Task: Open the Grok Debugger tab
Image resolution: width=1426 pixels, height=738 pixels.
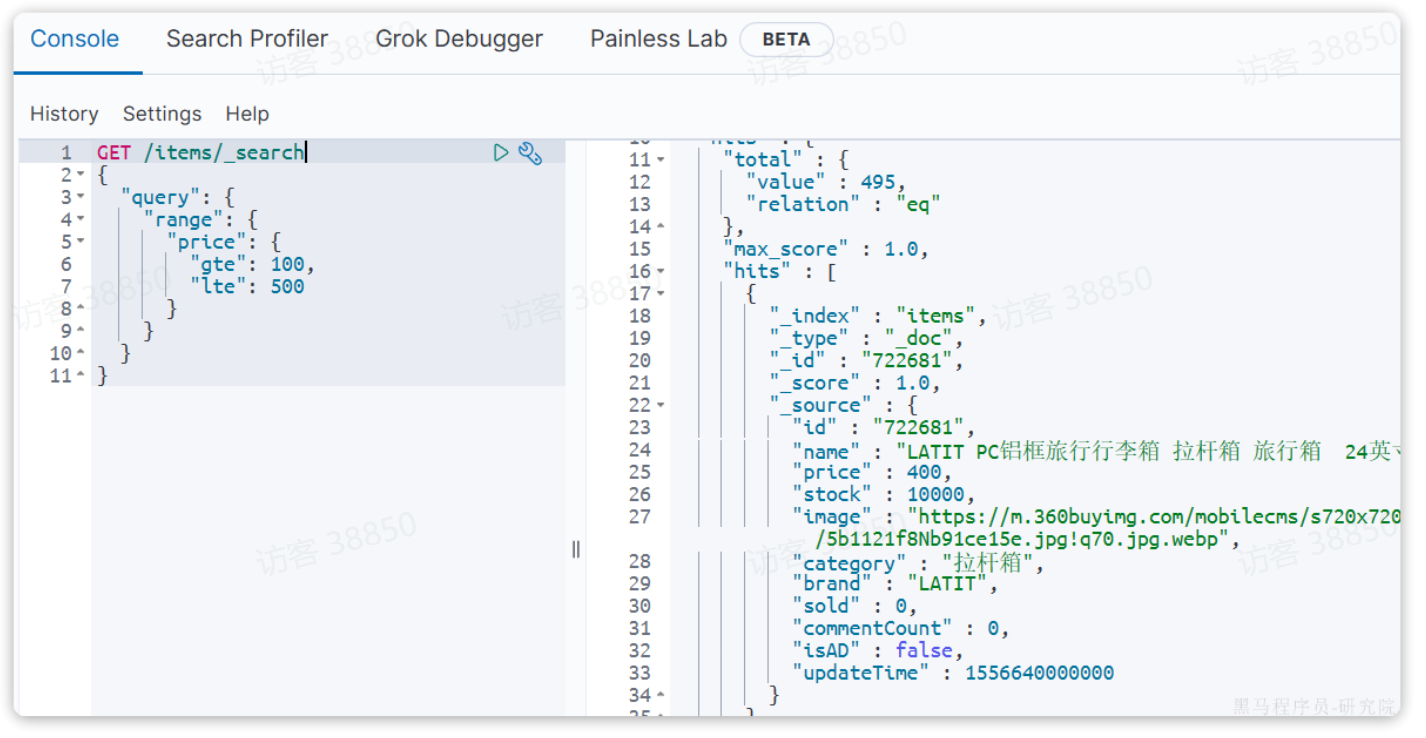Action: pyautogui.click(x=459, y=39)
